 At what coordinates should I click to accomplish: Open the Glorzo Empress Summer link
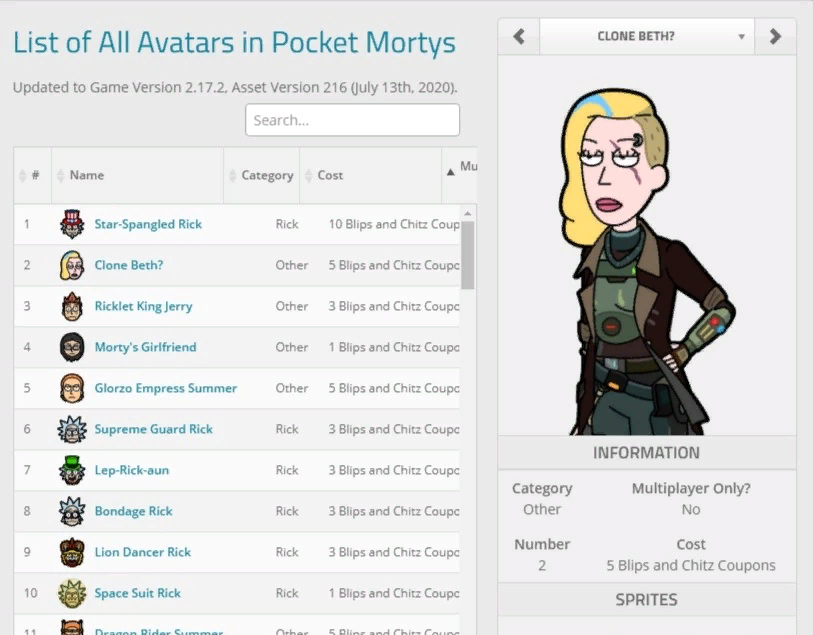165,388
